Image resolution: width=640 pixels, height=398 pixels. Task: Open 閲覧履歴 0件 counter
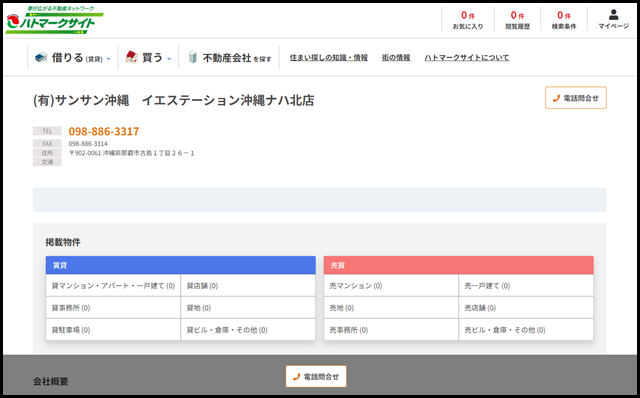[517, 20]
